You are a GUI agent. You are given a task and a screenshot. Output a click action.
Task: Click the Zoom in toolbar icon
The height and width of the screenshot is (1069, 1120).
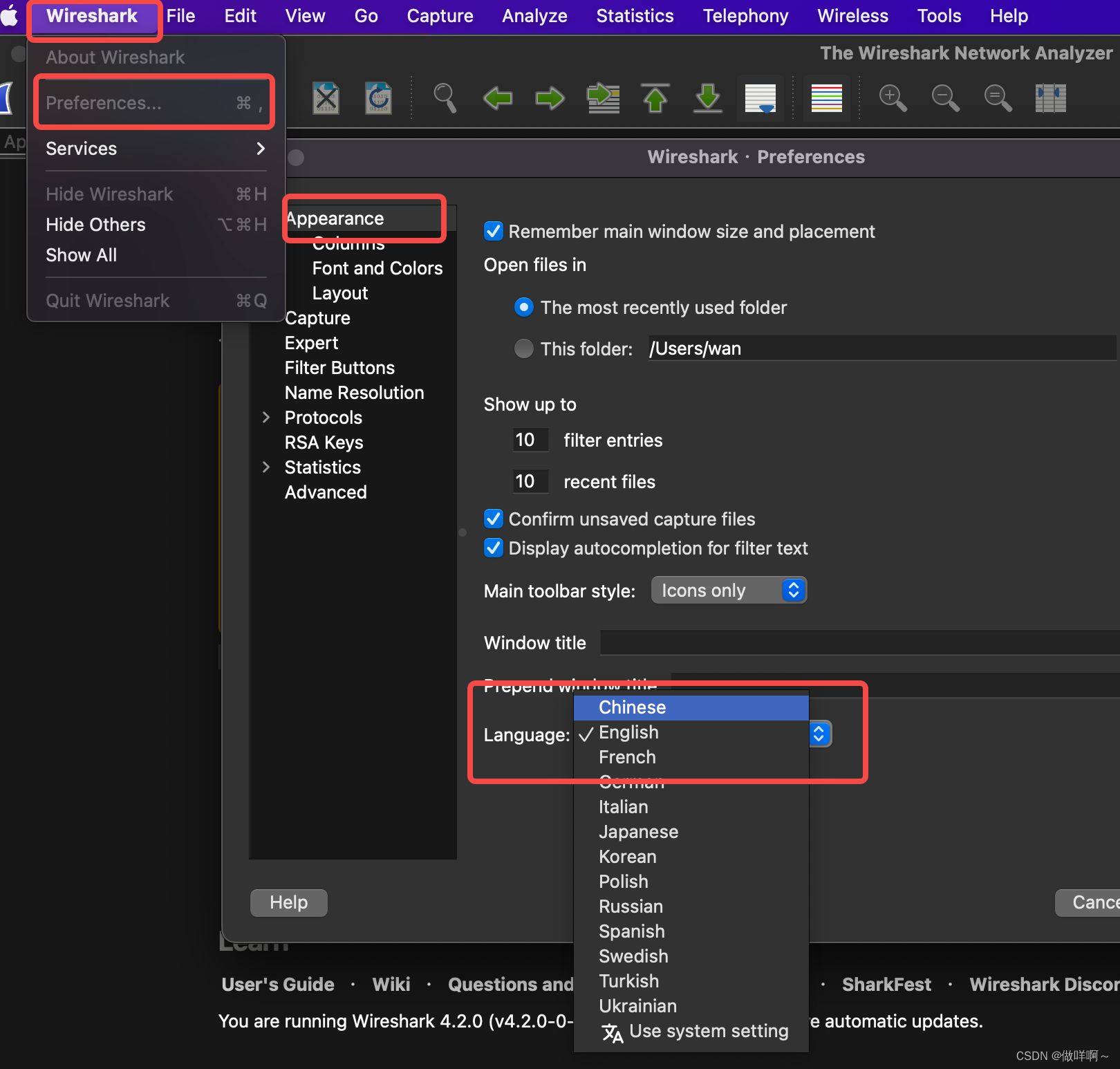[893, 98]
